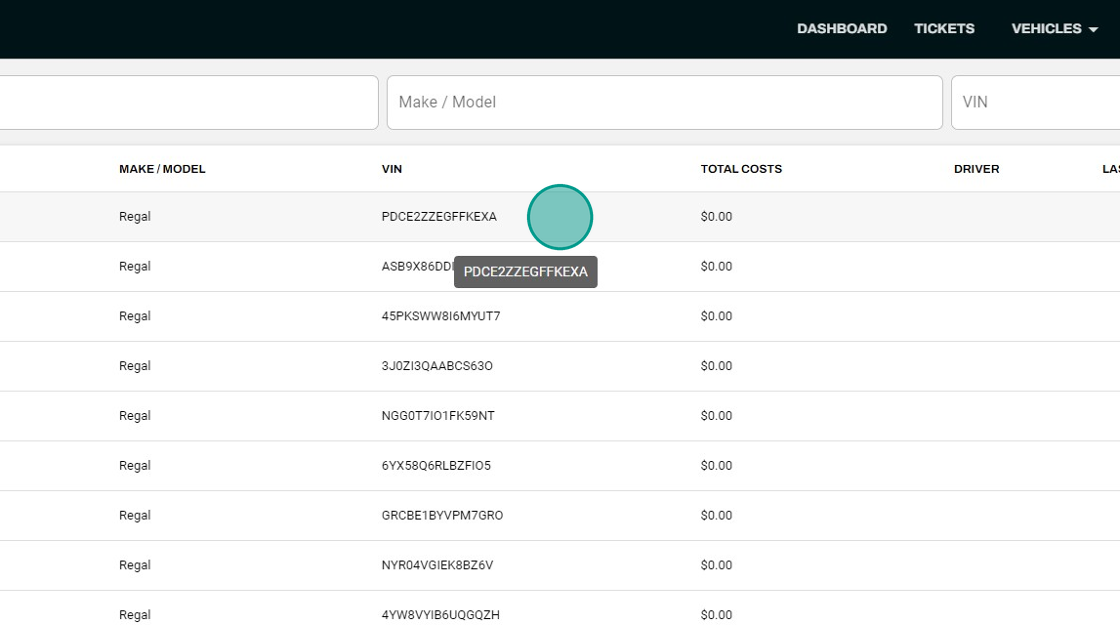The height and width of the screenshot is (625, 1120).
Task: Open the row with VIN NYR04VGIEK8BZ6V
Action: (x=560, y=565)
